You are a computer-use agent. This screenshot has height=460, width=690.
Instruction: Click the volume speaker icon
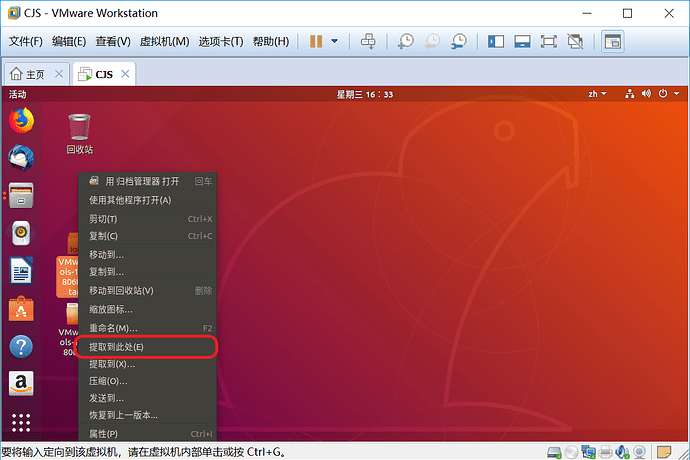(646, 94)
